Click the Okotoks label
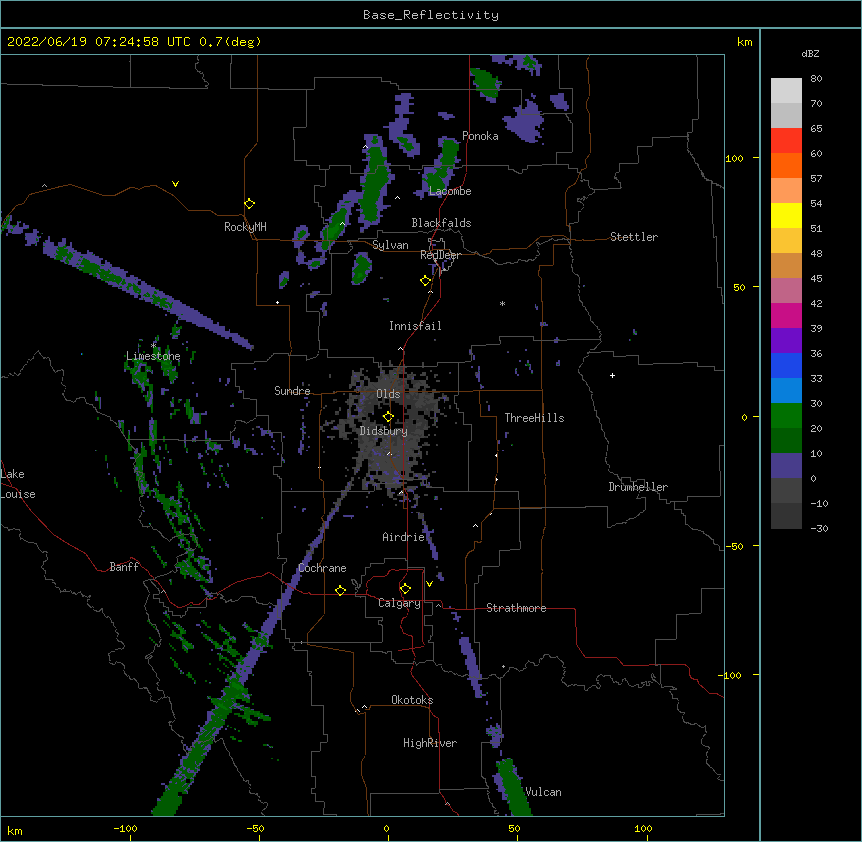 [412, 700]
